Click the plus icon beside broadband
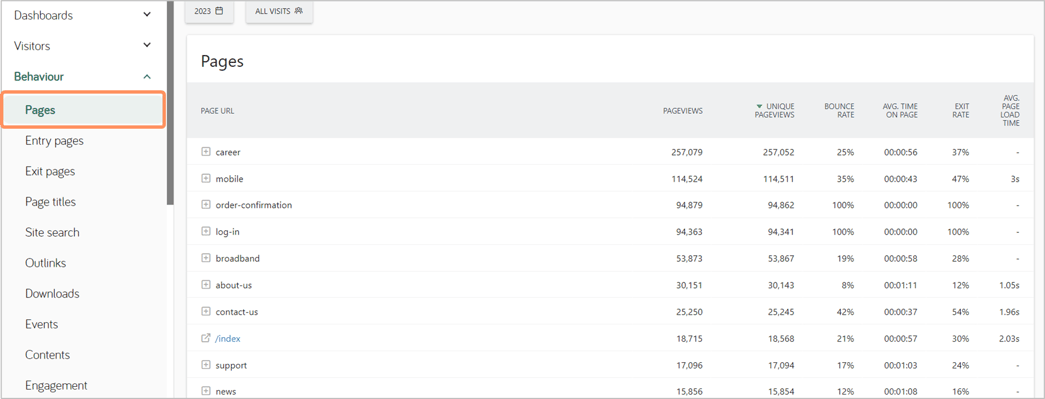This screenshot has width=1045, height=399. (206, 258)
